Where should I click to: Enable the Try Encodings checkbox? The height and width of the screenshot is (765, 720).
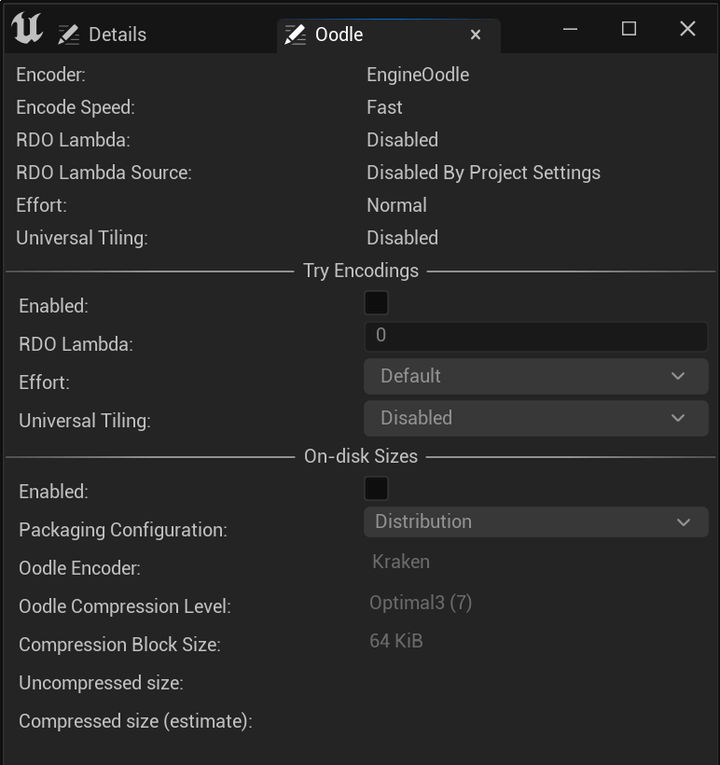(x=376, y=303)
